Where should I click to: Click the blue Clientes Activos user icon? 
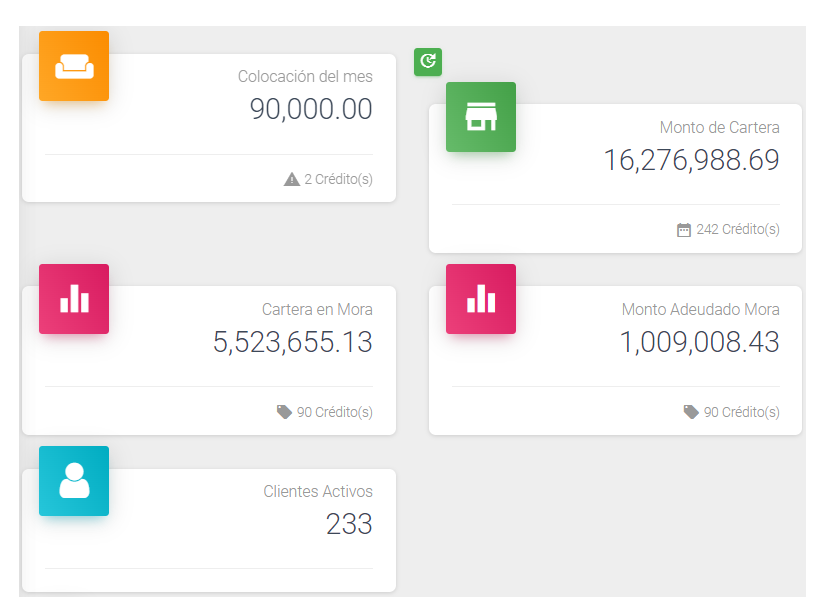(x=74, y=481)
